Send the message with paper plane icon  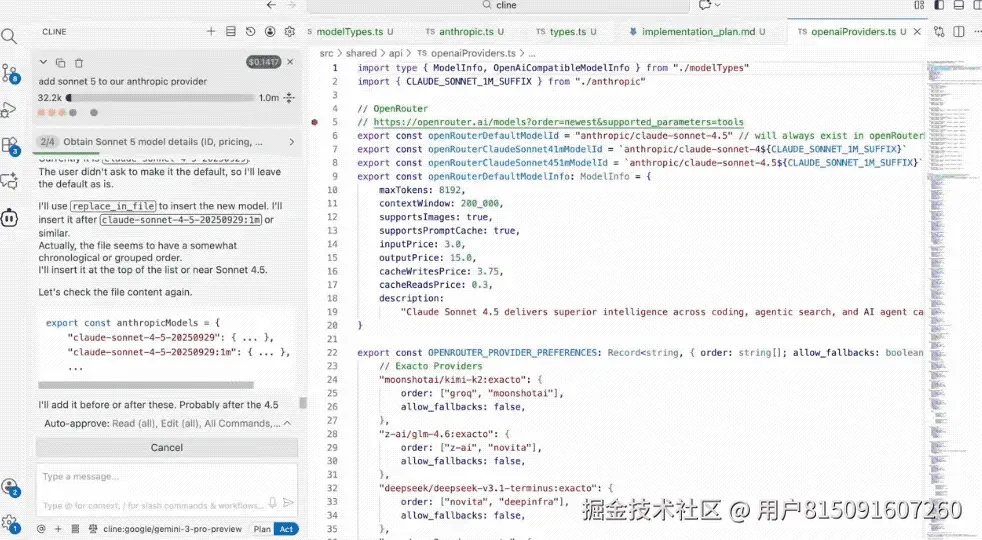pos(288,502)
